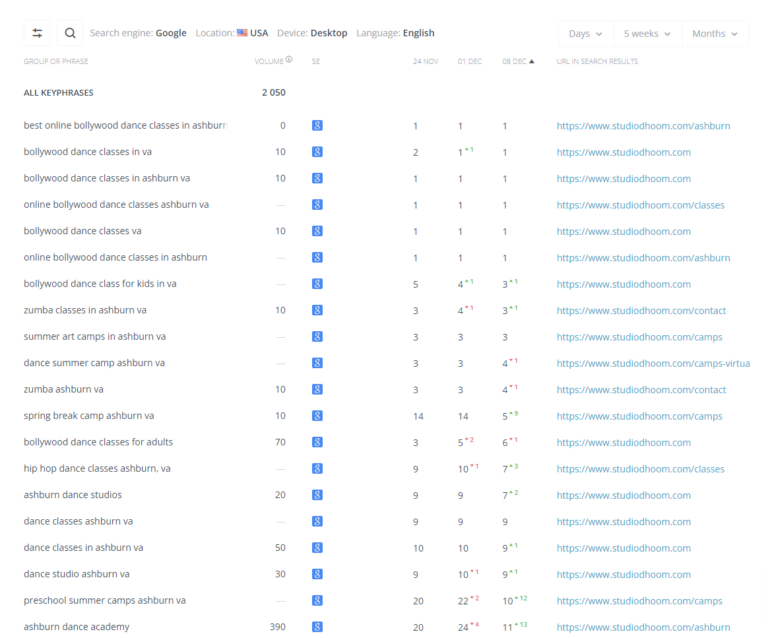This screenshot has width=768, height=638.
Task: Click the volume info icon
Action: pos(289,60)
